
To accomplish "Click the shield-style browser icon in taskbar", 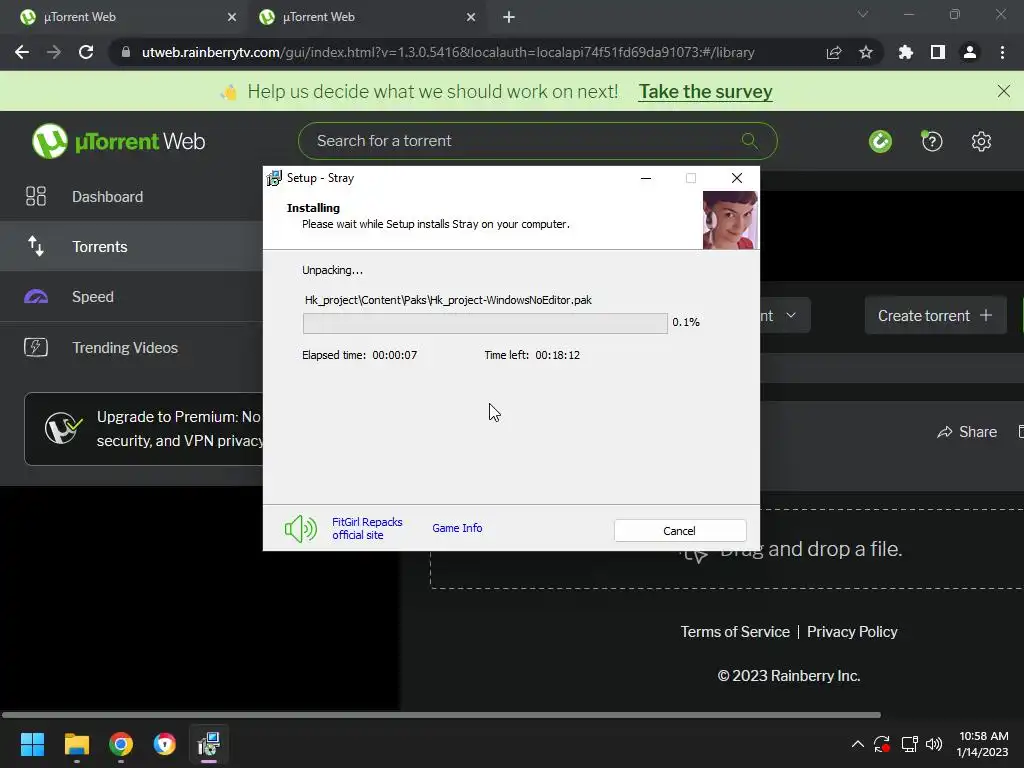I will click(x=165, y=744).
